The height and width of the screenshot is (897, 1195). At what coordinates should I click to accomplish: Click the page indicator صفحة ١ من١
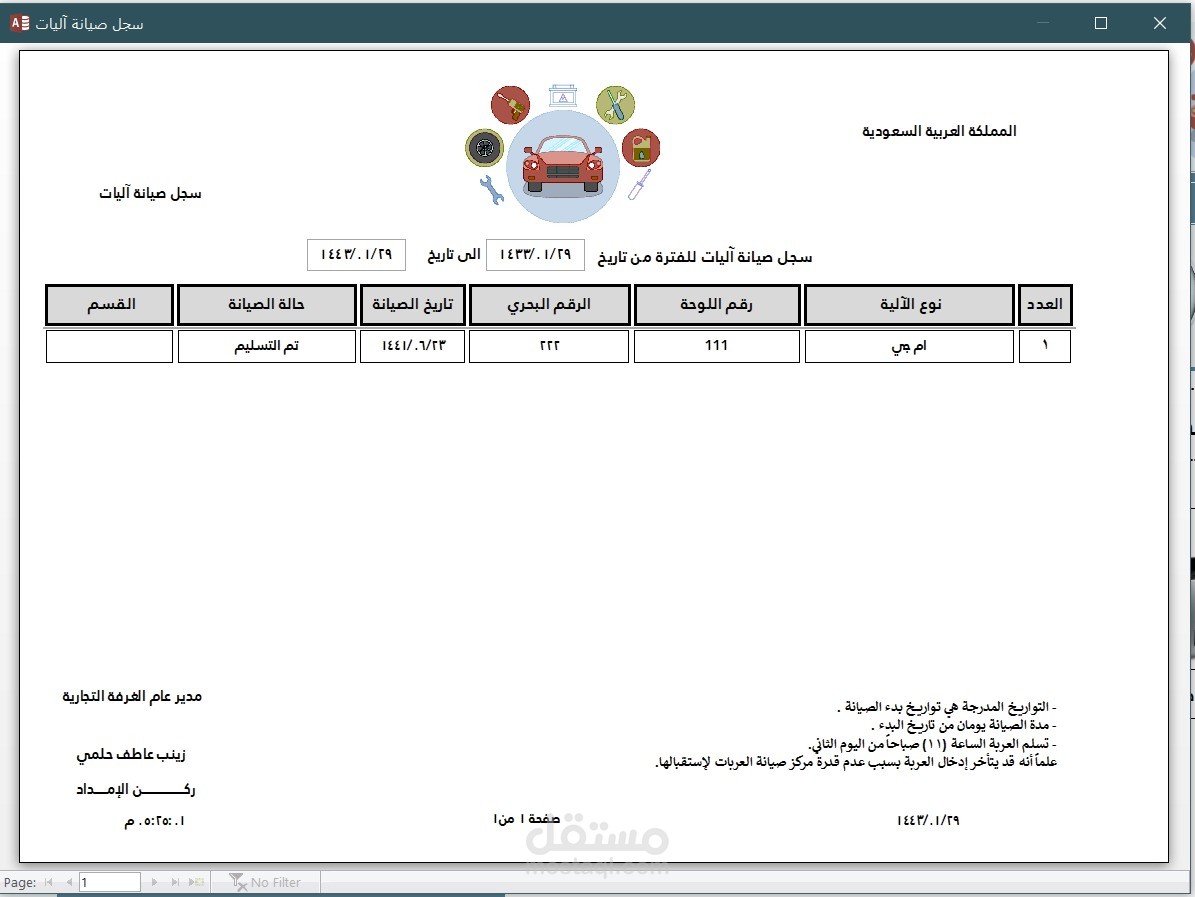pos(527,819)
